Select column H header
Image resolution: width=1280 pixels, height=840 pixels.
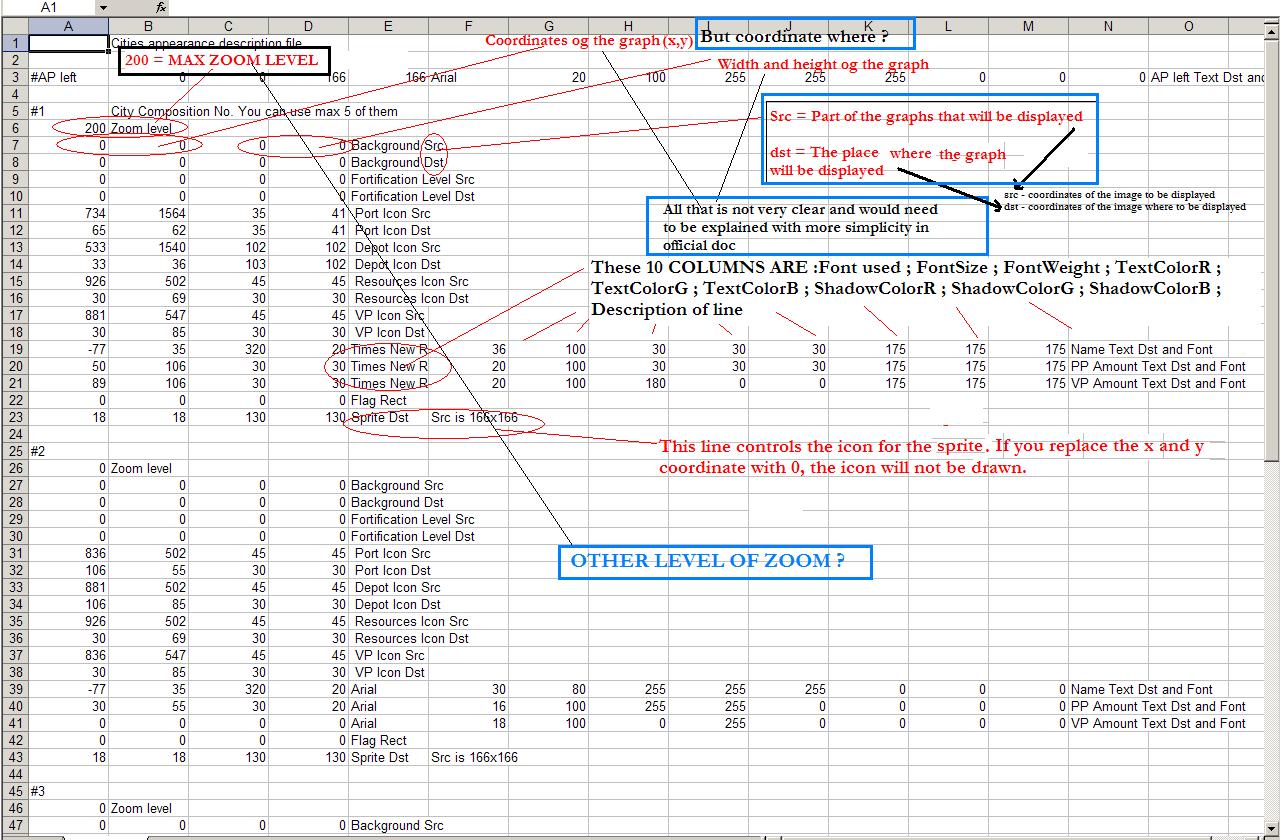point(628,26)
